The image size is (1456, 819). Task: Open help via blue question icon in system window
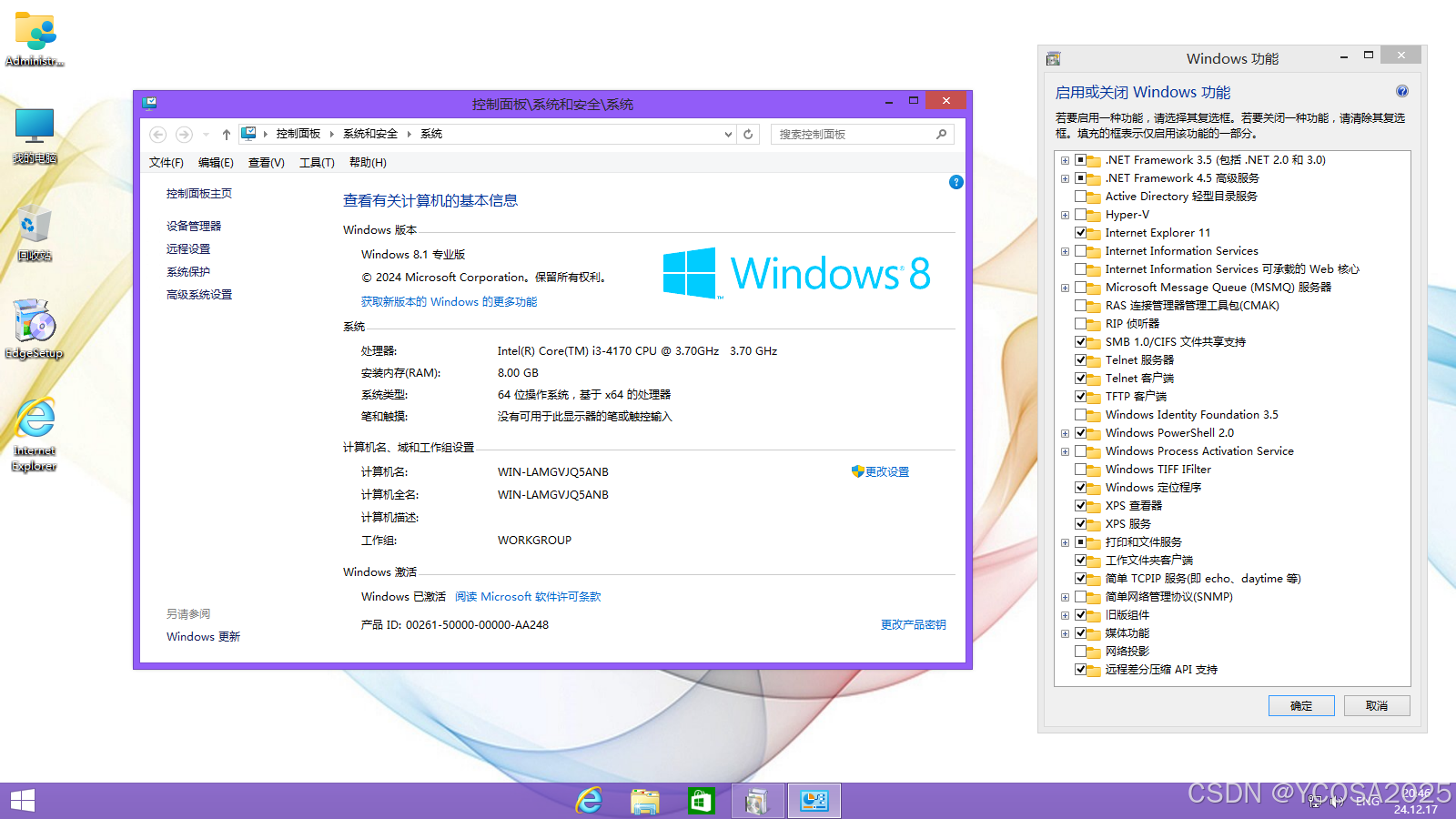coord(955,182)
